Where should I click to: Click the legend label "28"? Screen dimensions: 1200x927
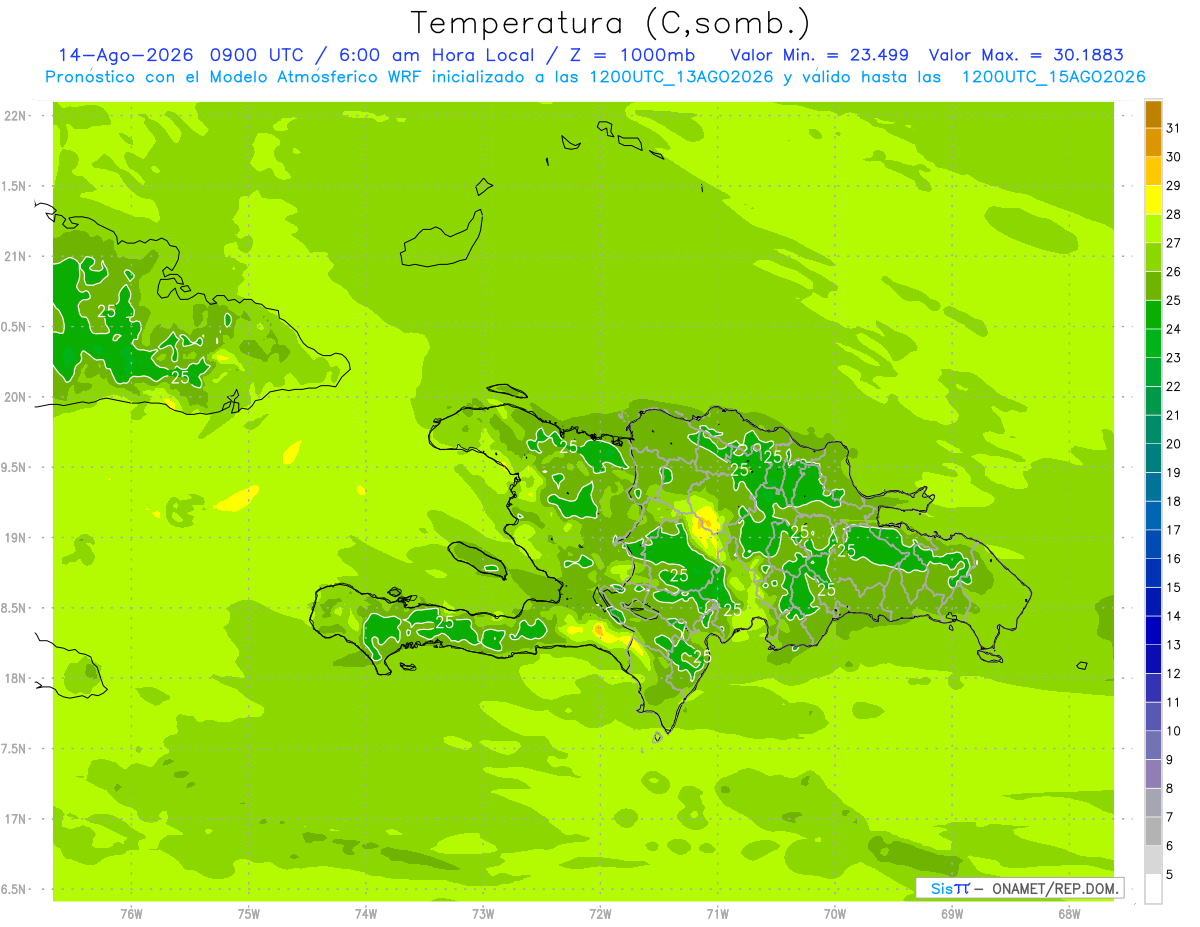pyautogui.click(x=1173, y=214)
